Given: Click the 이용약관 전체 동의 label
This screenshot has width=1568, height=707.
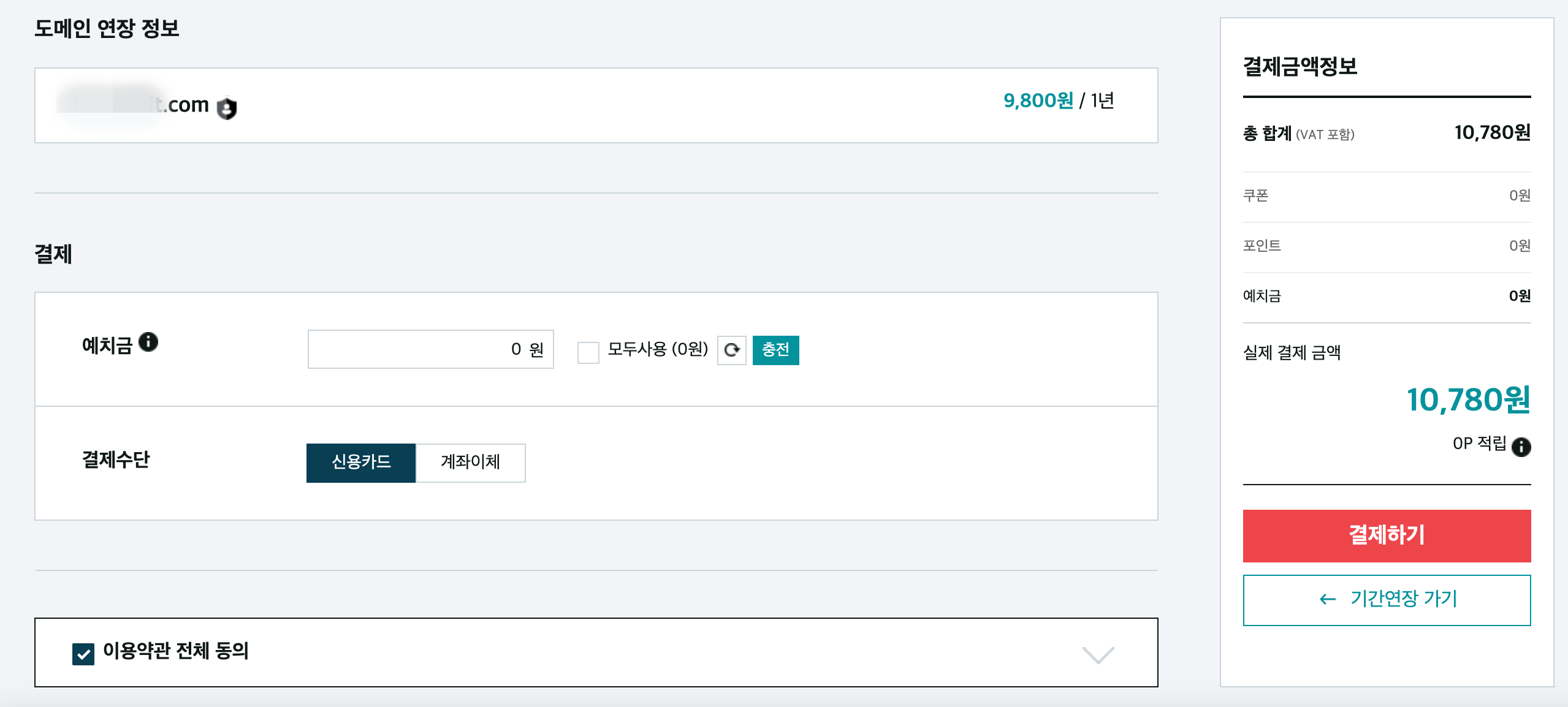Looking at the screenshot, I should click(x=176, y=651).
